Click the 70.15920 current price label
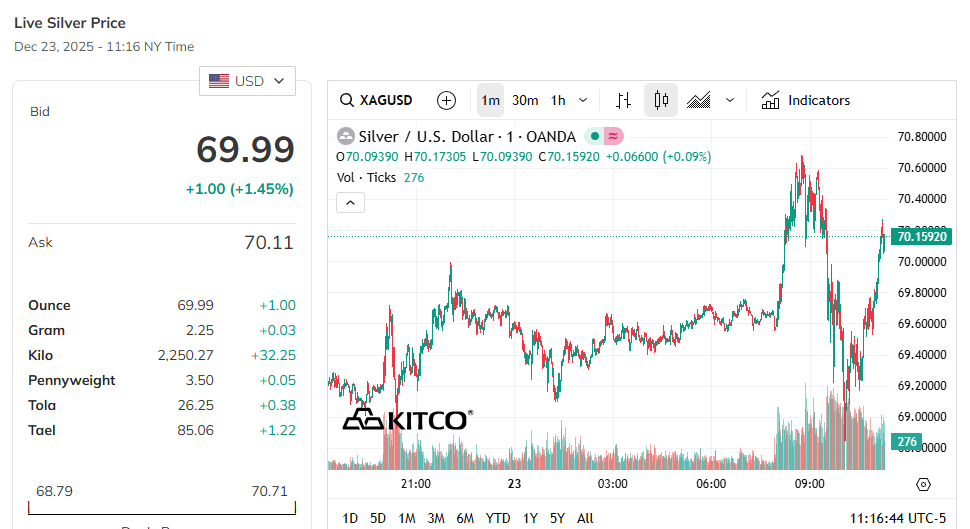Screen dimensions: 970x529 click(x=922, y=237)
